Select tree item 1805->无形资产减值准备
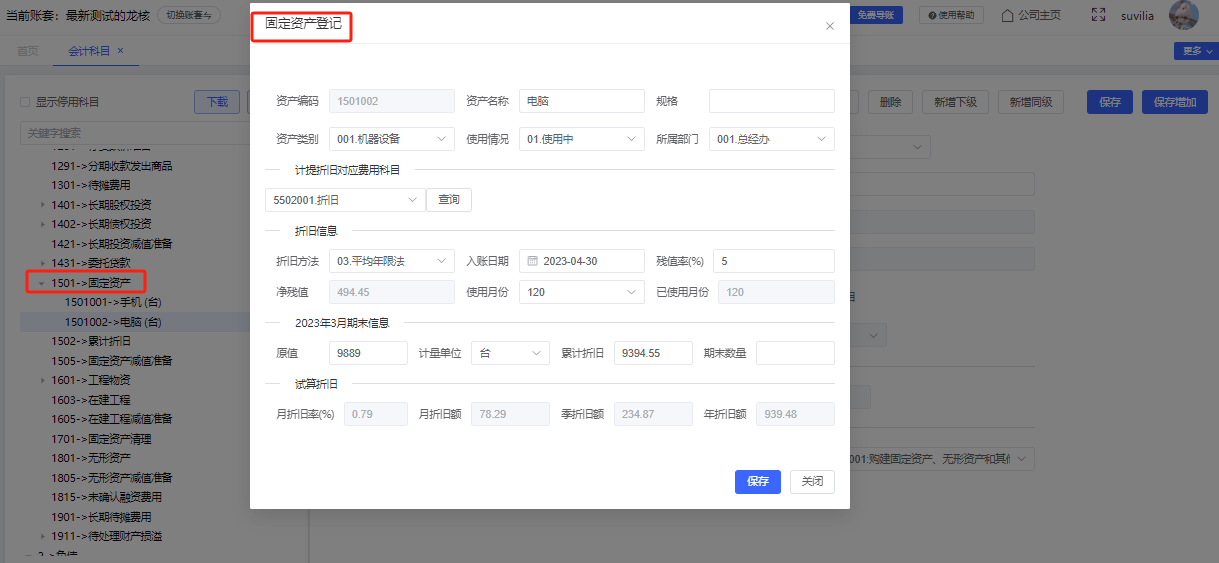 (112, 478)
